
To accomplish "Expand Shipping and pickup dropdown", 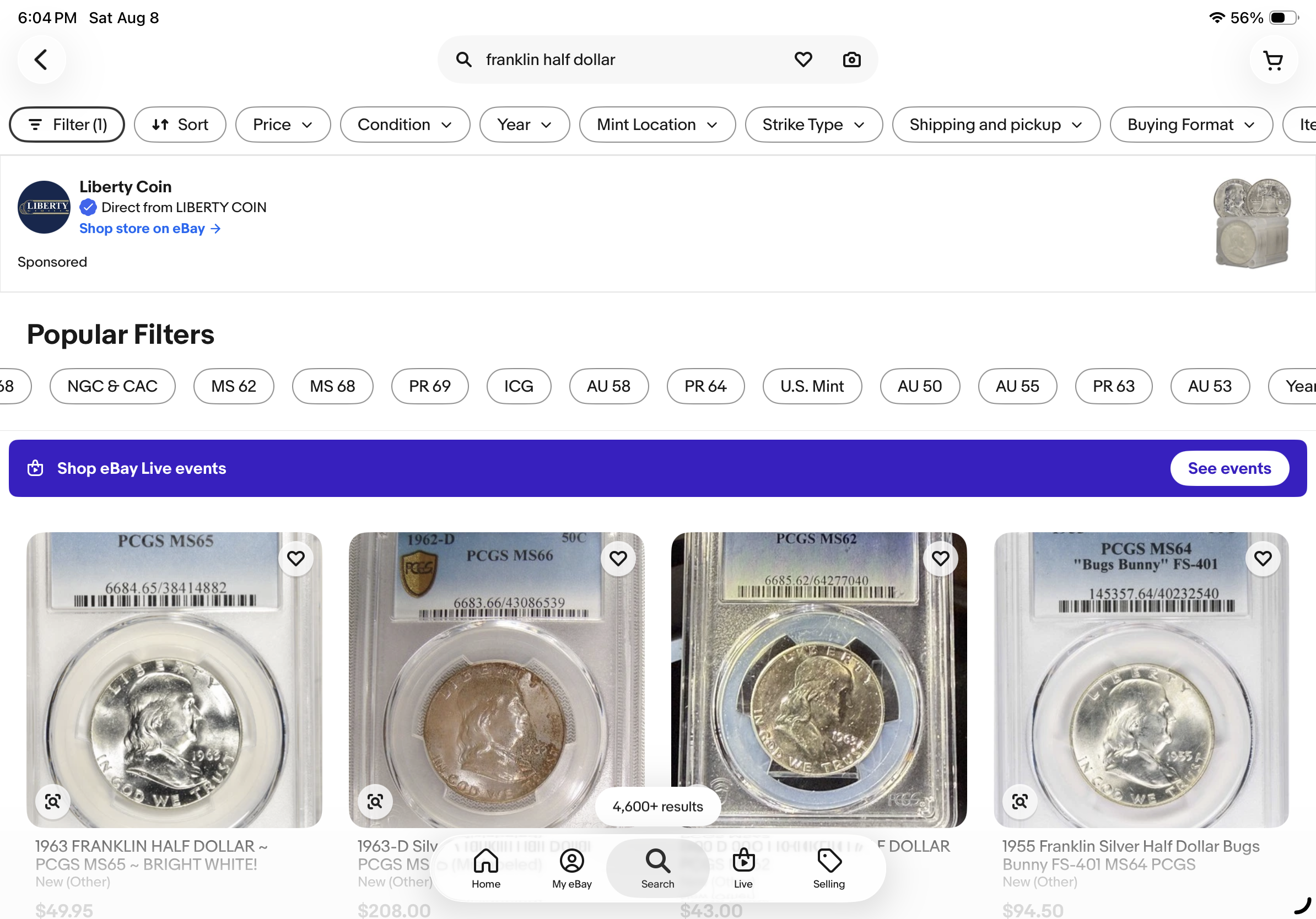I will pos(996,125).
